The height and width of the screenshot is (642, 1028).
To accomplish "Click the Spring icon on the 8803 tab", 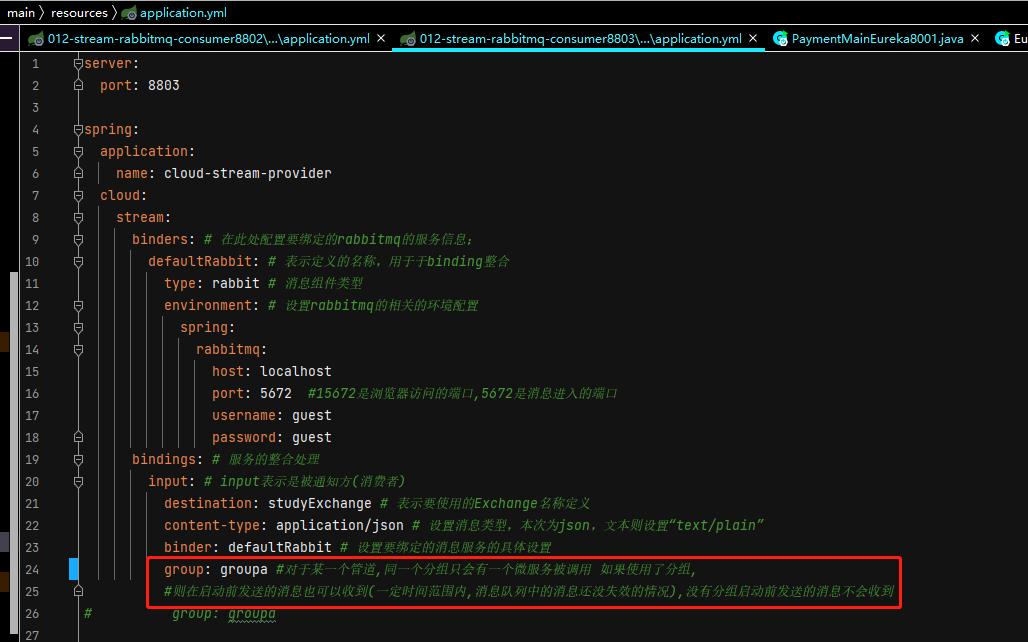I will coord(407,37).
